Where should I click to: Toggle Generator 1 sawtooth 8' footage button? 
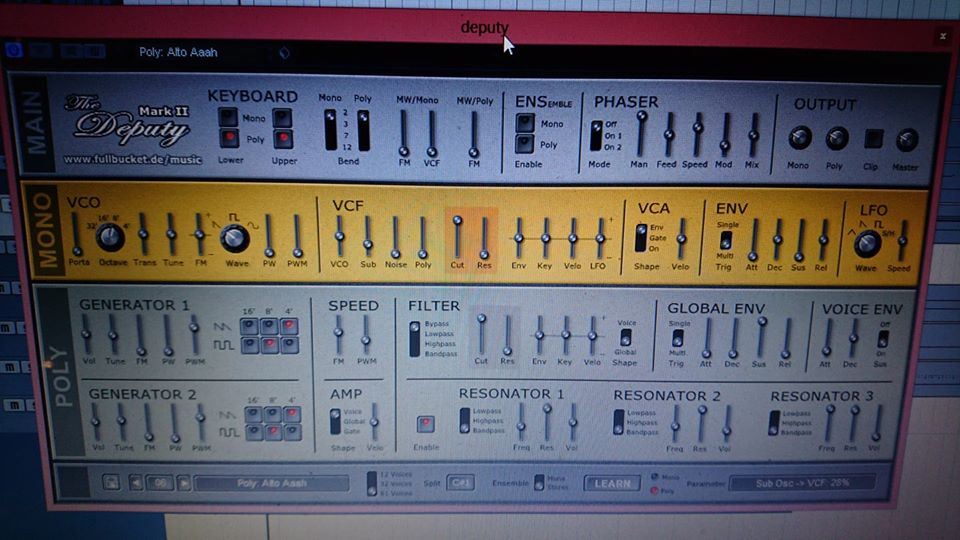[x=269, y=326]
